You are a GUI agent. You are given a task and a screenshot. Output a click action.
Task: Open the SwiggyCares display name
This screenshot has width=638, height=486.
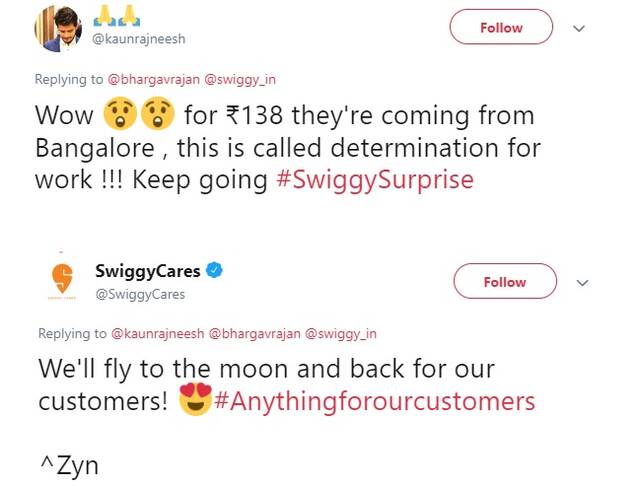(148, 271)
